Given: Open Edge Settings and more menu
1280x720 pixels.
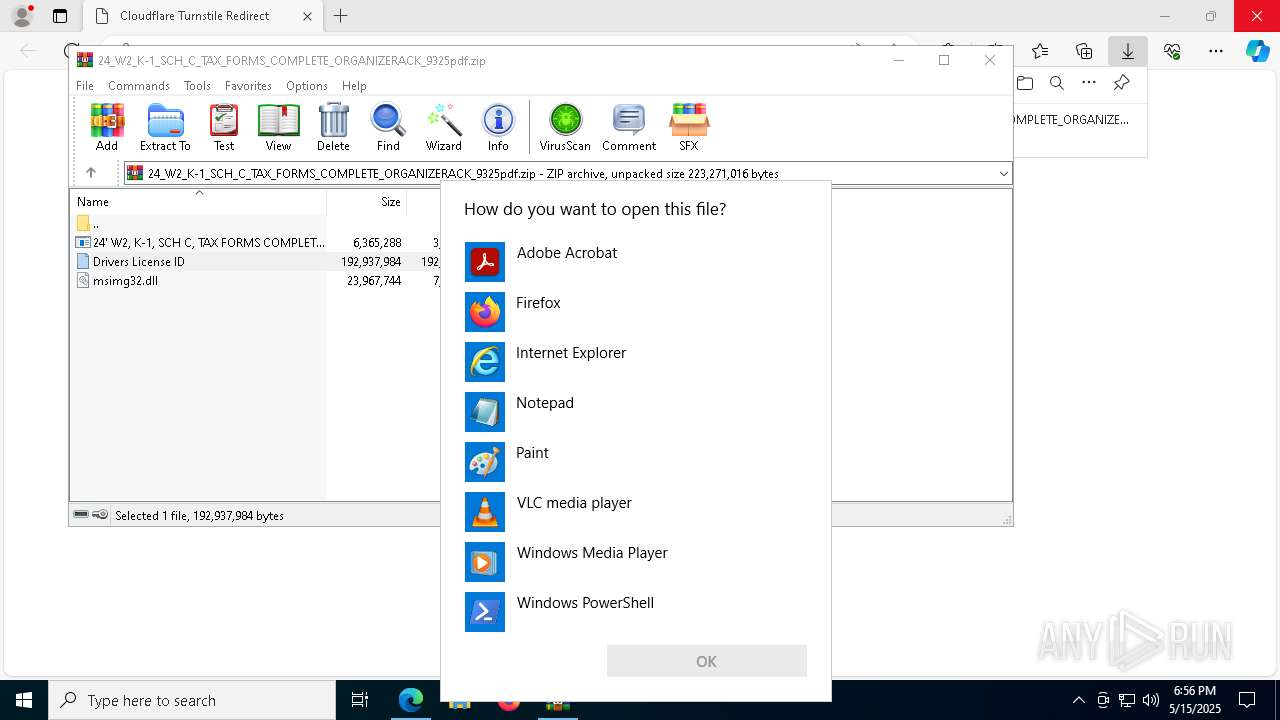Looking at the screenshot, I should (x=1216, y=51).
